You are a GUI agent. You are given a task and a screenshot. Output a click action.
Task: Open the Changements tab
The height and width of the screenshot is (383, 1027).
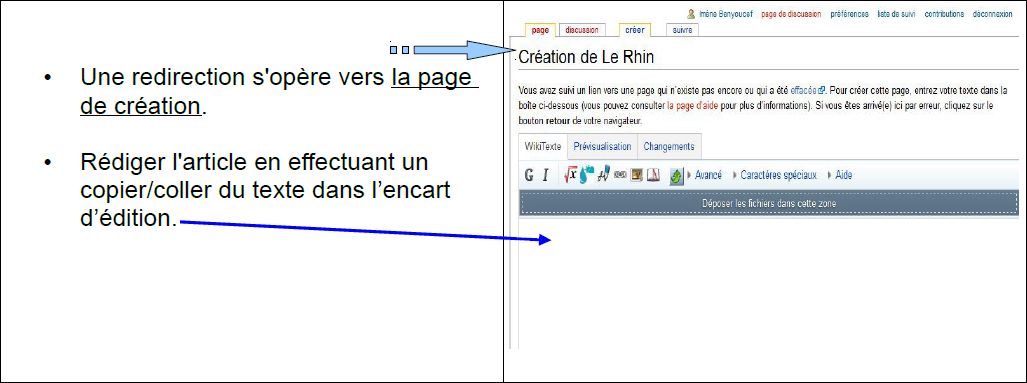[x=669, y=147]
